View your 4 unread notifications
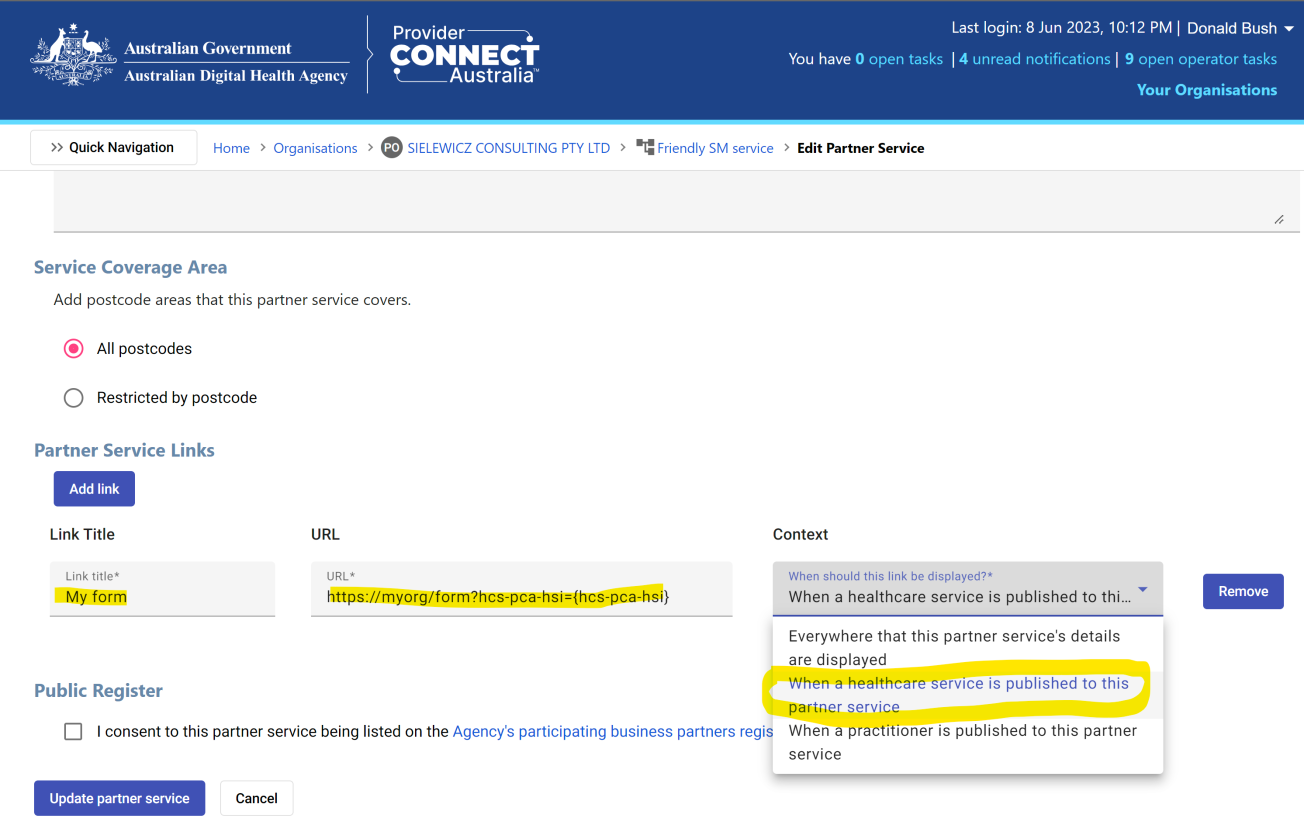Screen dimensions: 1304x839 point(1034,58)
